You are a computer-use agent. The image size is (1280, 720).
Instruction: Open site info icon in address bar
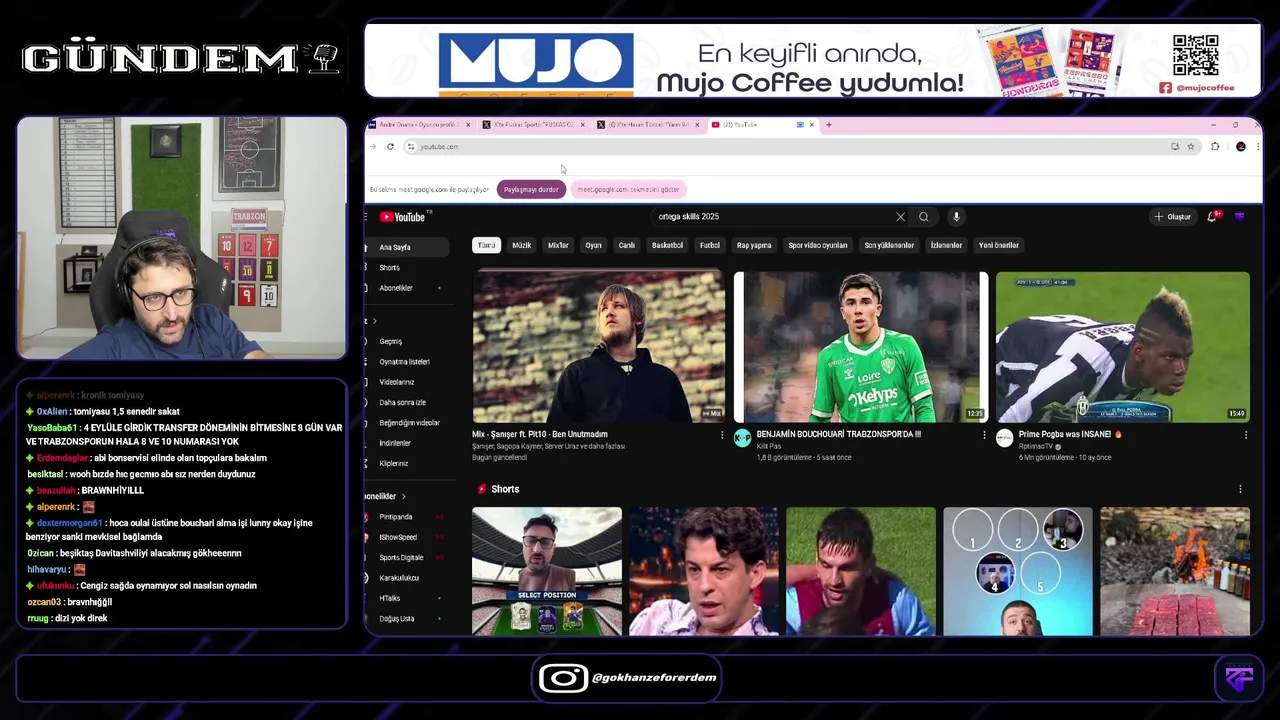click(410, 147)
